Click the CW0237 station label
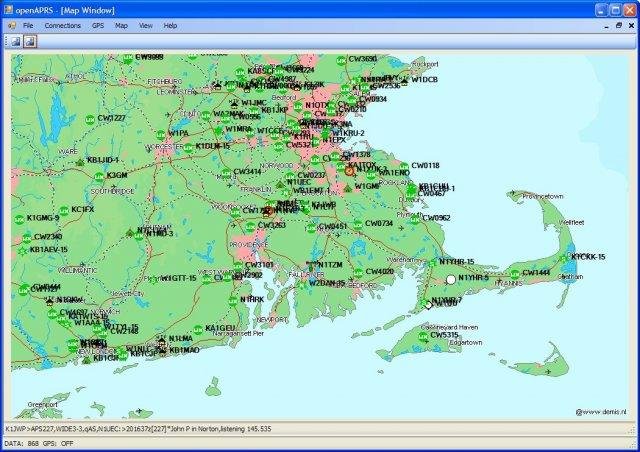Image resolution: width=640 pixels, height=452 pixels. tap(312, 175)
